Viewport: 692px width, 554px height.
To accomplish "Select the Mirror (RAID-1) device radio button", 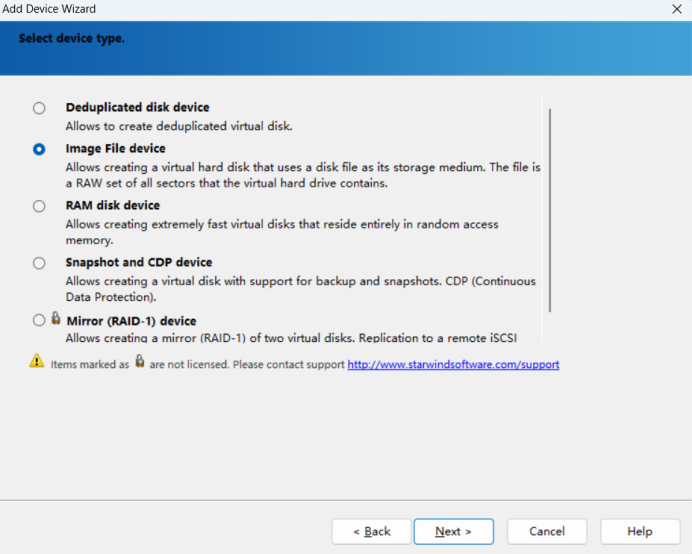I will (39, 320).
